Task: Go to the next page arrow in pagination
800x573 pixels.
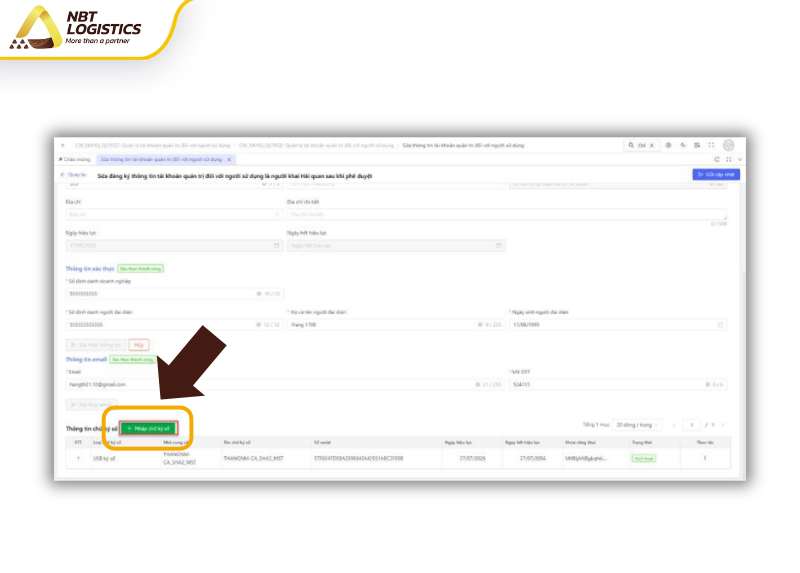Action: 722,425
